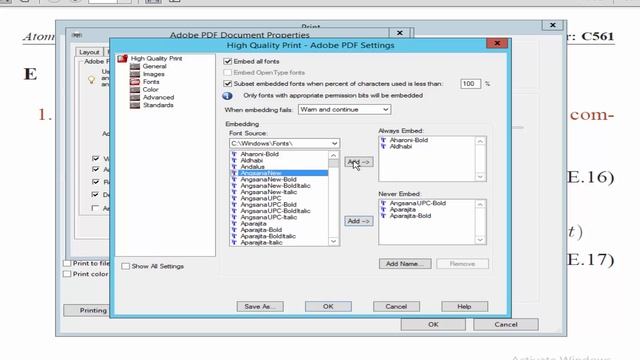The width and height of the screenshot is (640, 360).
Task: Toggle Embed all fonts checkbox
Action: [x=228, y=62]
